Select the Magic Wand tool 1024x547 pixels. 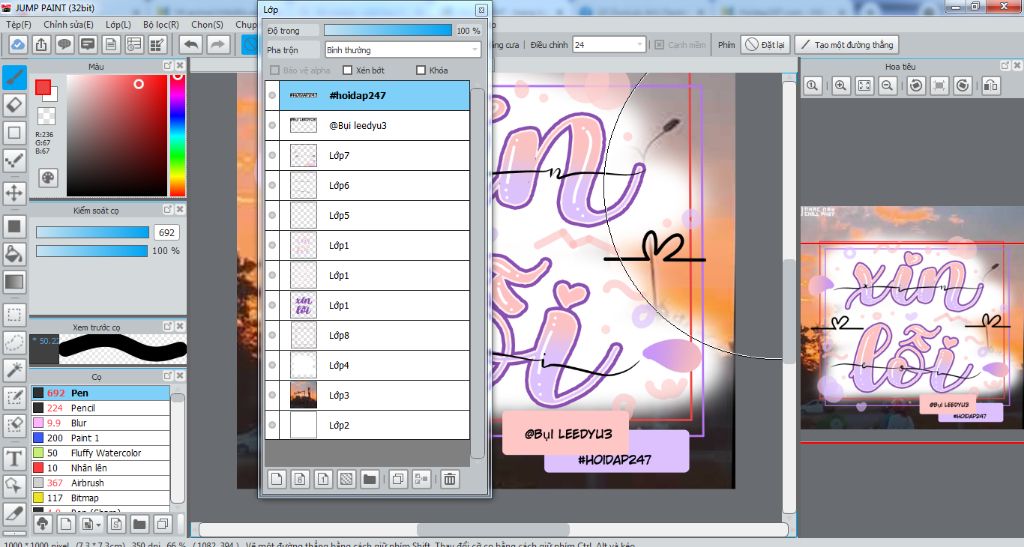coord(14,370)
